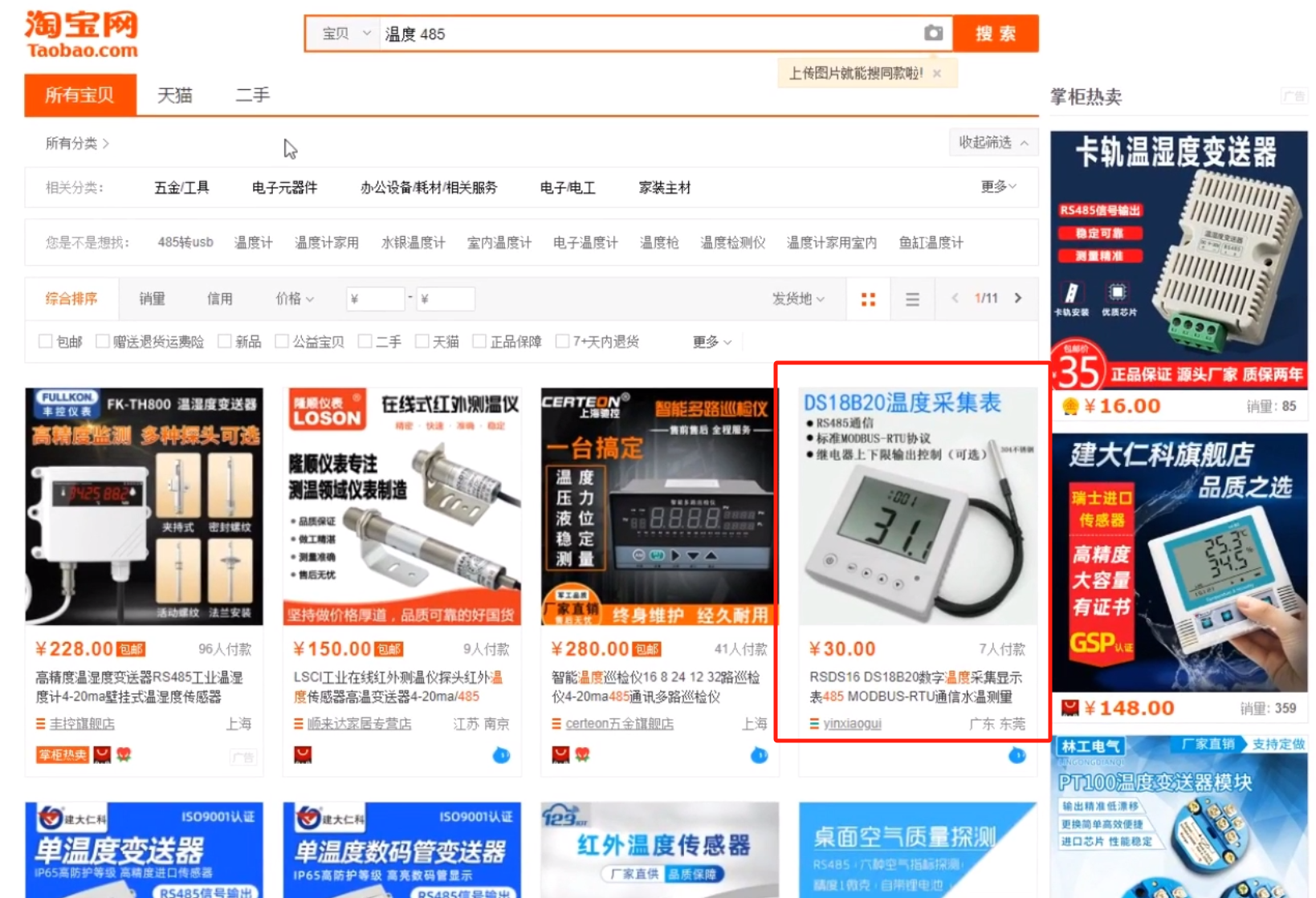Click shop icon beside 丰控旗舰店
The height and width of the screenshot is (898, 1316).
point(41,724)
